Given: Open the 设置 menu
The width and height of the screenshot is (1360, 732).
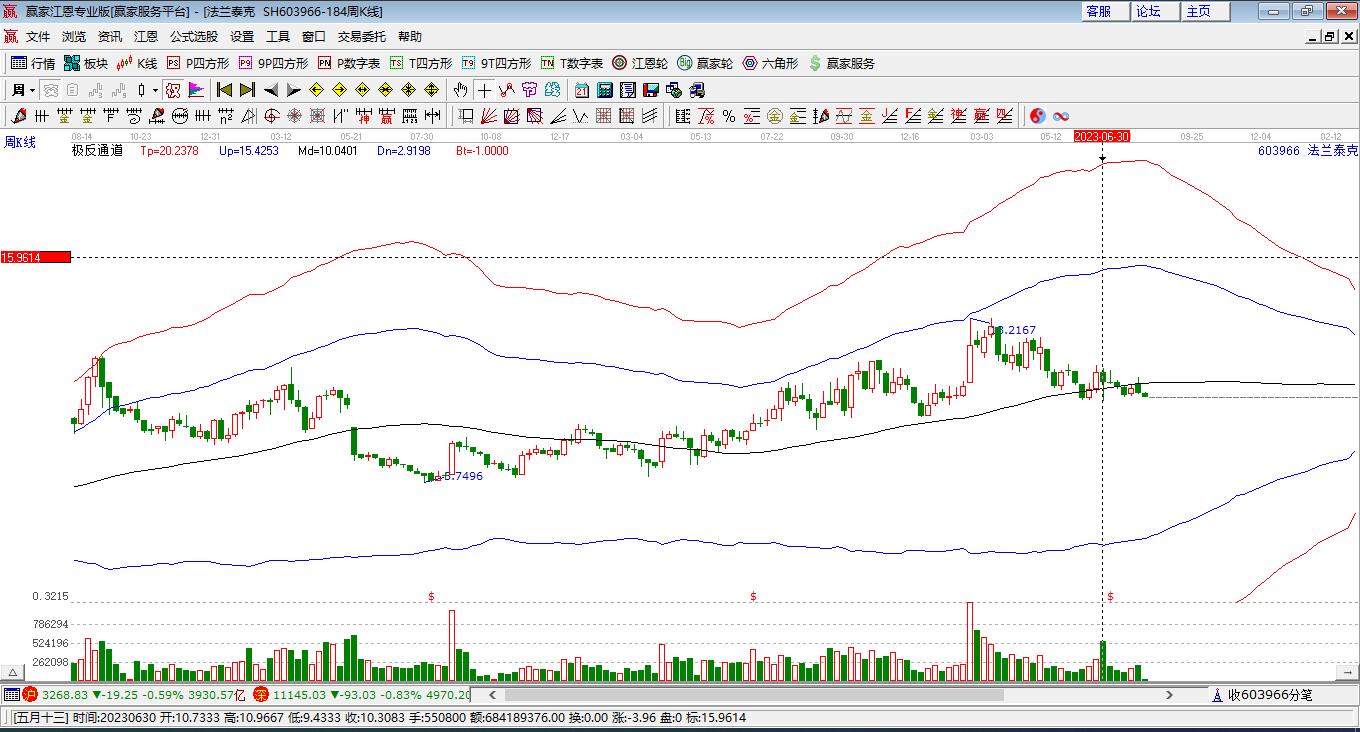Looking at the screenshot, I should pos(242,36).
